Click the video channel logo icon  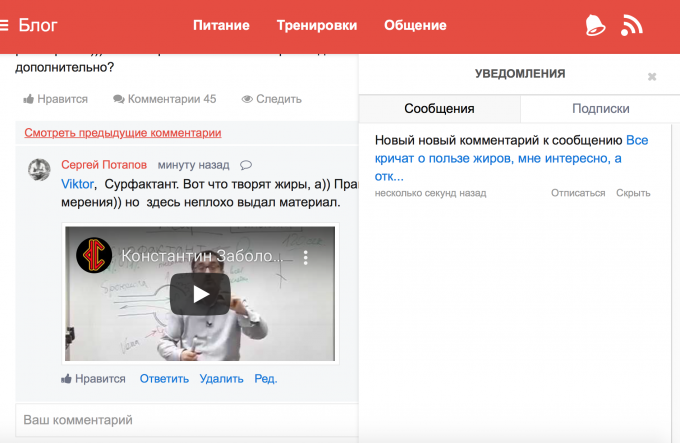point(94,256)
